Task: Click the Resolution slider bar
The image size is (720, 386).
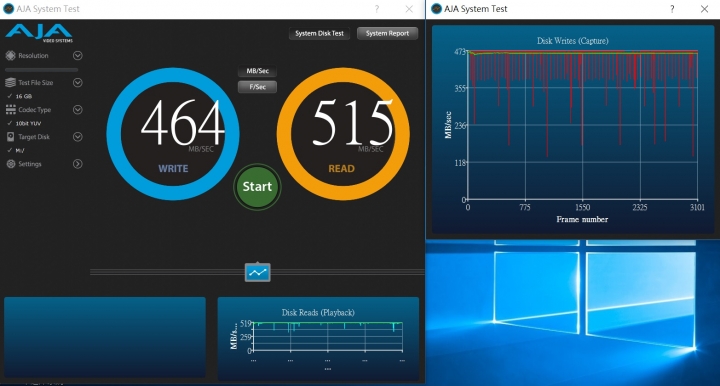Action: coord(41,70)
